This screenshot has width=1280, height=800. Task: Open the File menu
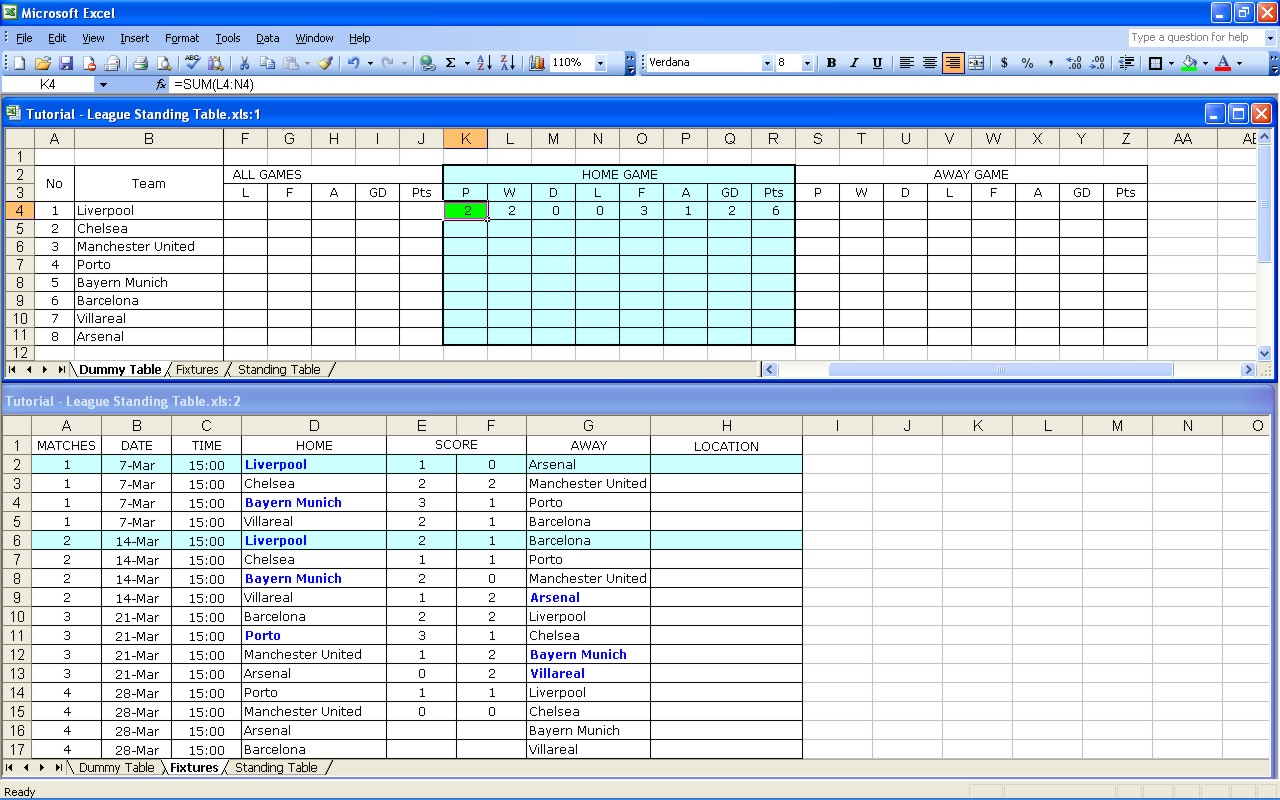point(24,38)
